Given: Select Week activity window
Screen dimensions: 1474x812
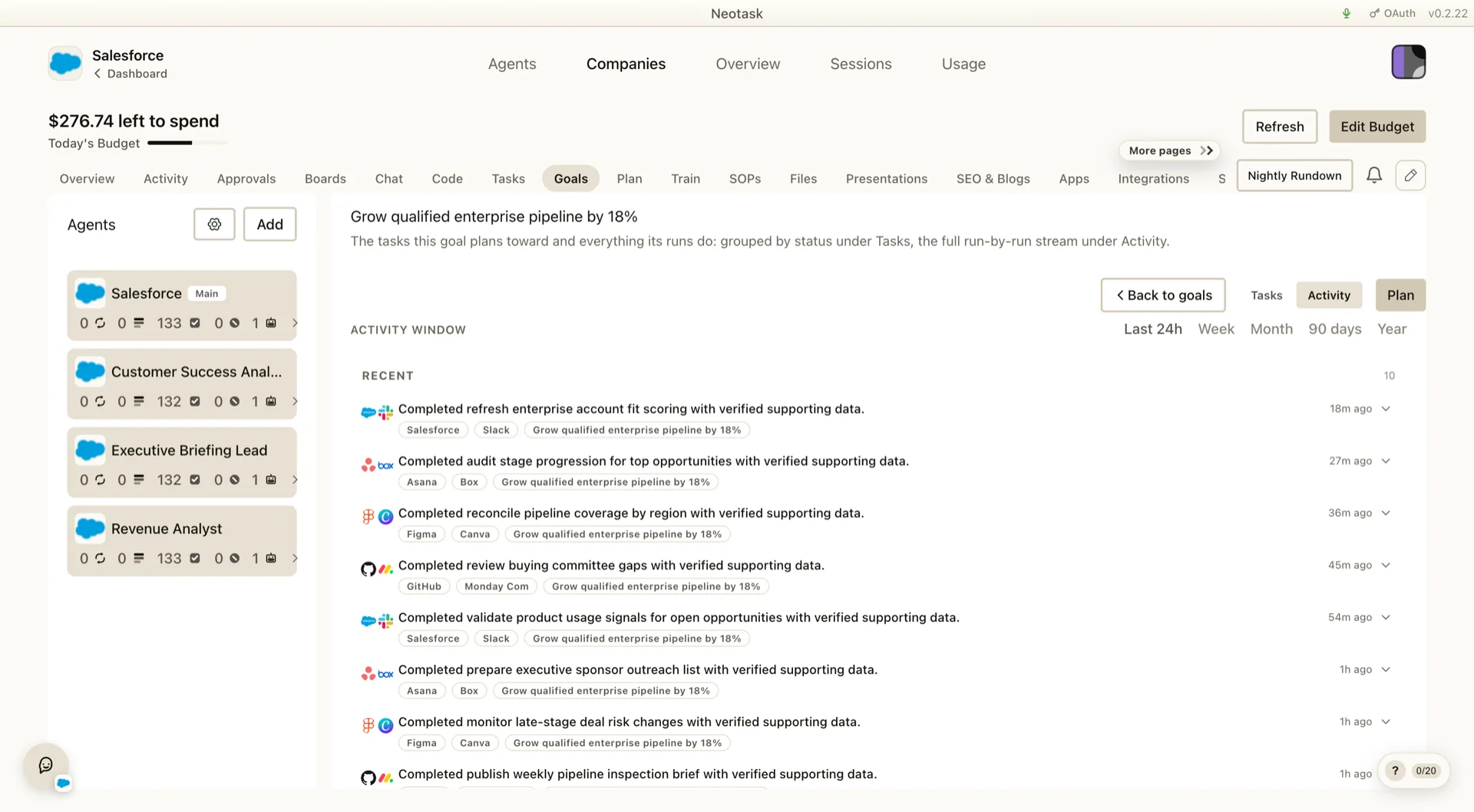Looking at the screenshot, I should point(1216,328).
